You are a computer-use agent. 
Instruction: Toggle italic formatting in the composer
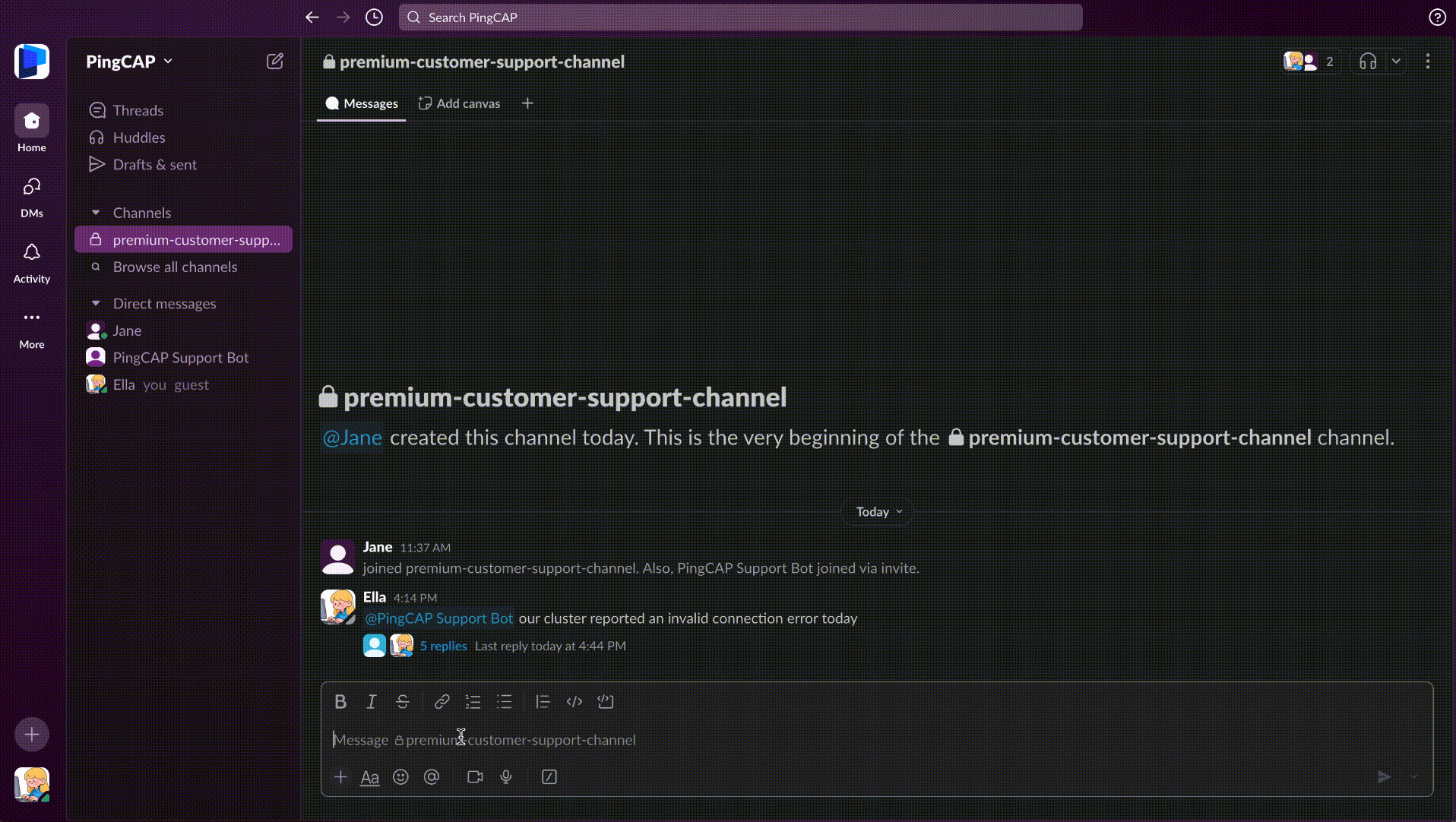372,702
